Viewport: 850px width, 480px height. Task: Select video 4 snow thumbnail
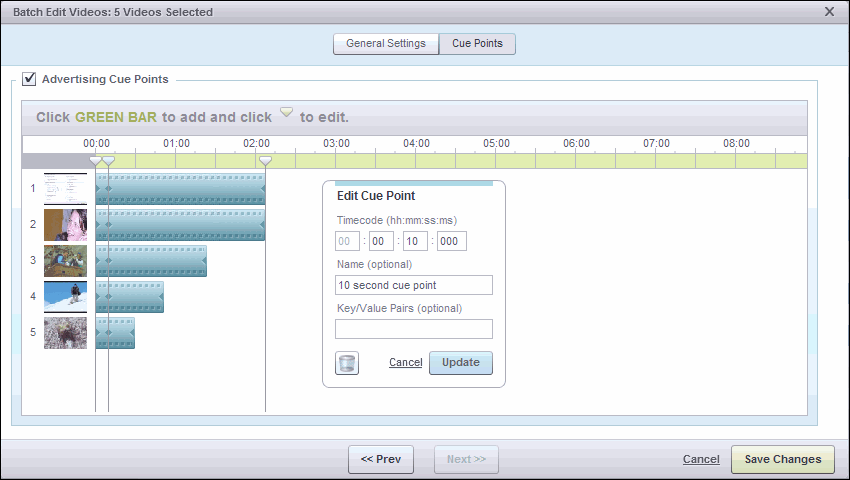(66, 297)
